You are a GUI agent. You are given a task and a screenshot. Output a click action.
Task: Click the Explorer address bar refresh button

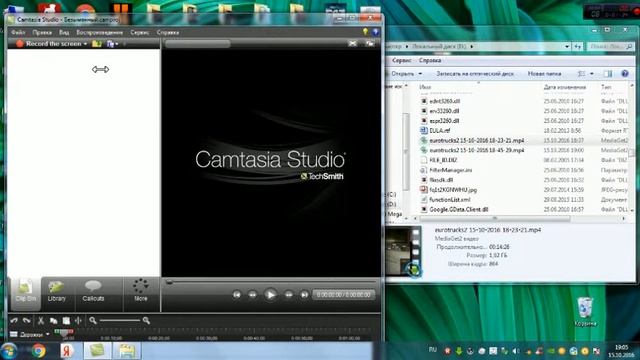pyautogui.click(x=578, y=47)
